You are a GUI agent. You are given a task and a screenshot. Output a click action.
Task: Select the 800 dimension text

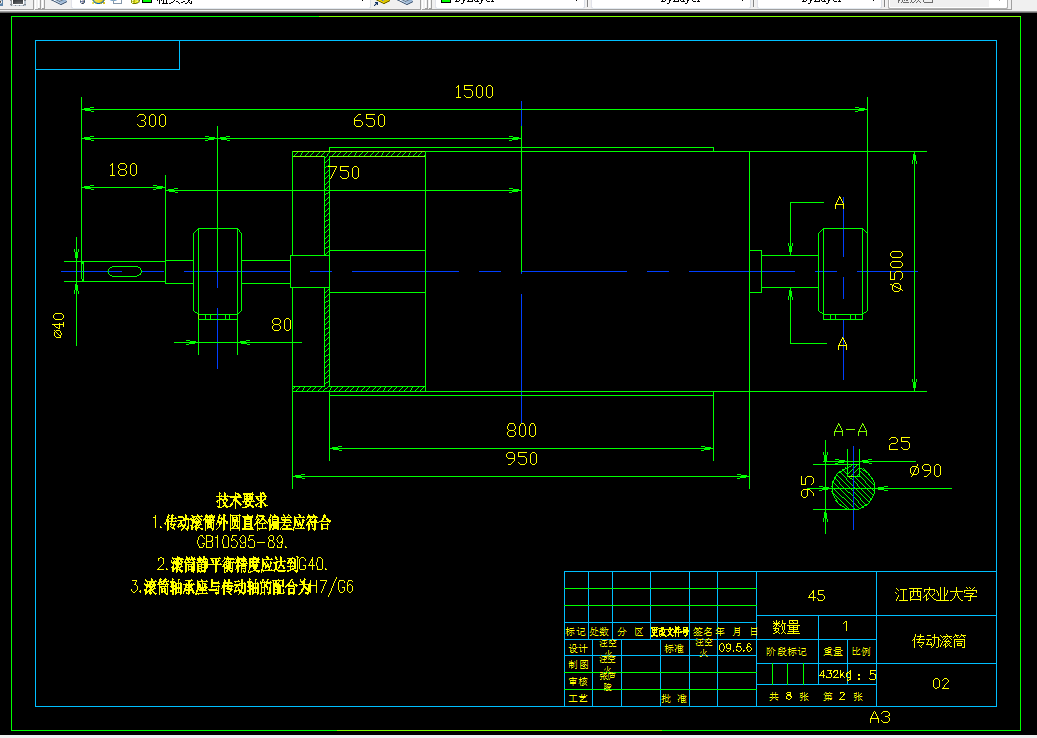point(521,430)
